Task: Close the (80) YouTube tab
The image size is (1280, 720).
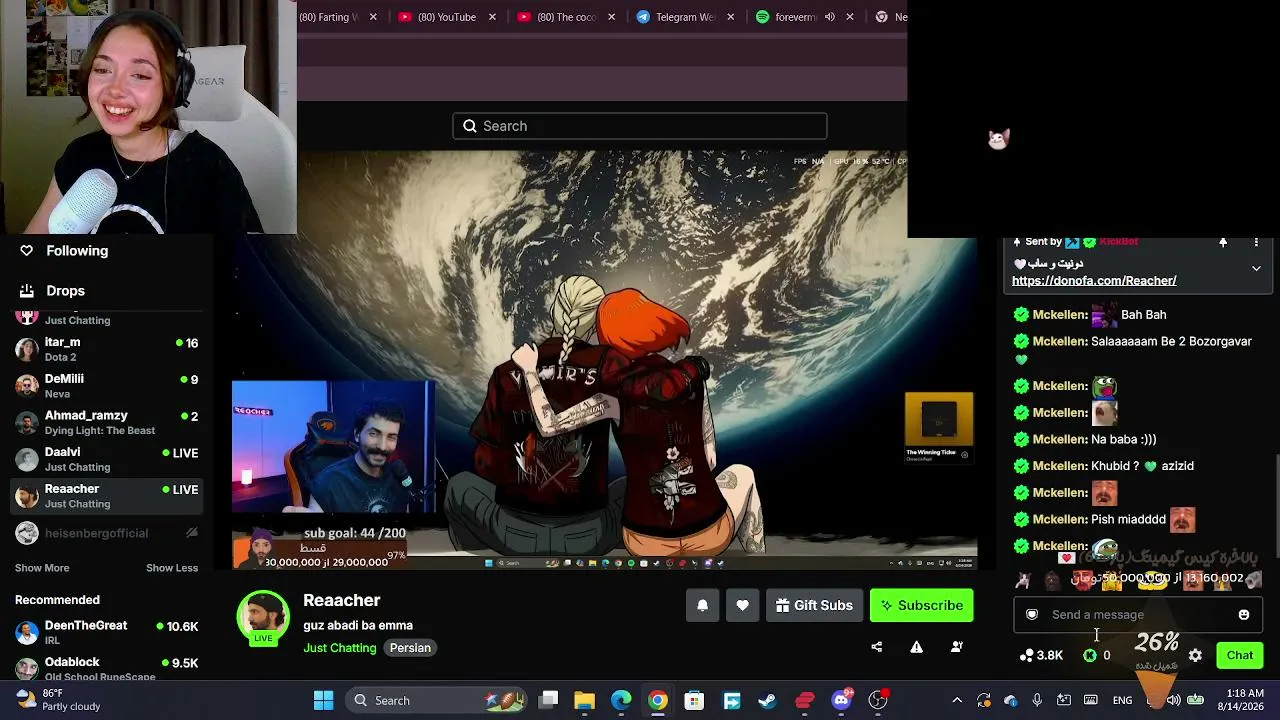Action: [492, 17]
